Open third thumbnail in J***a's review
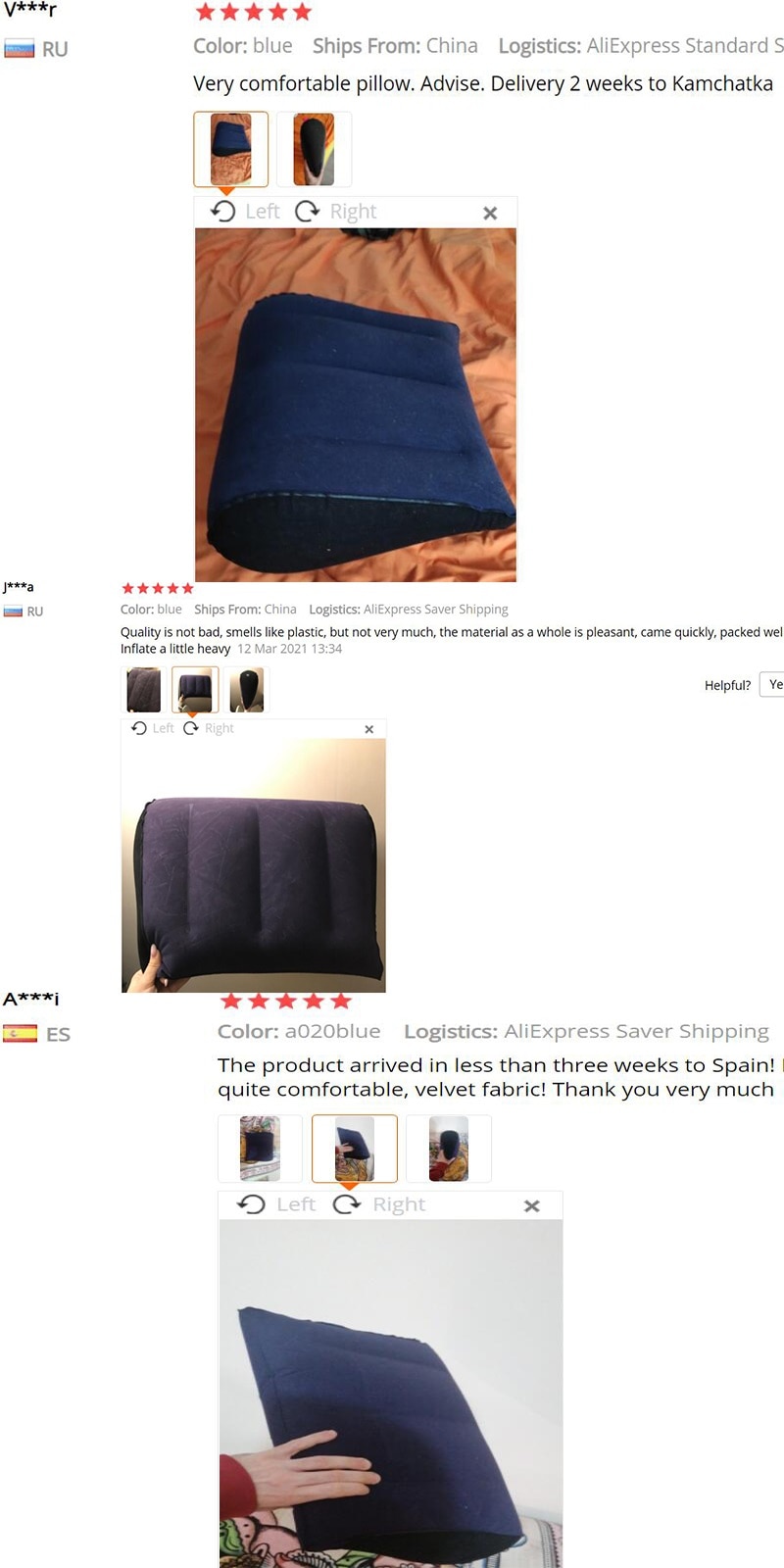784x1568 pixels. (x=246, y=690)
